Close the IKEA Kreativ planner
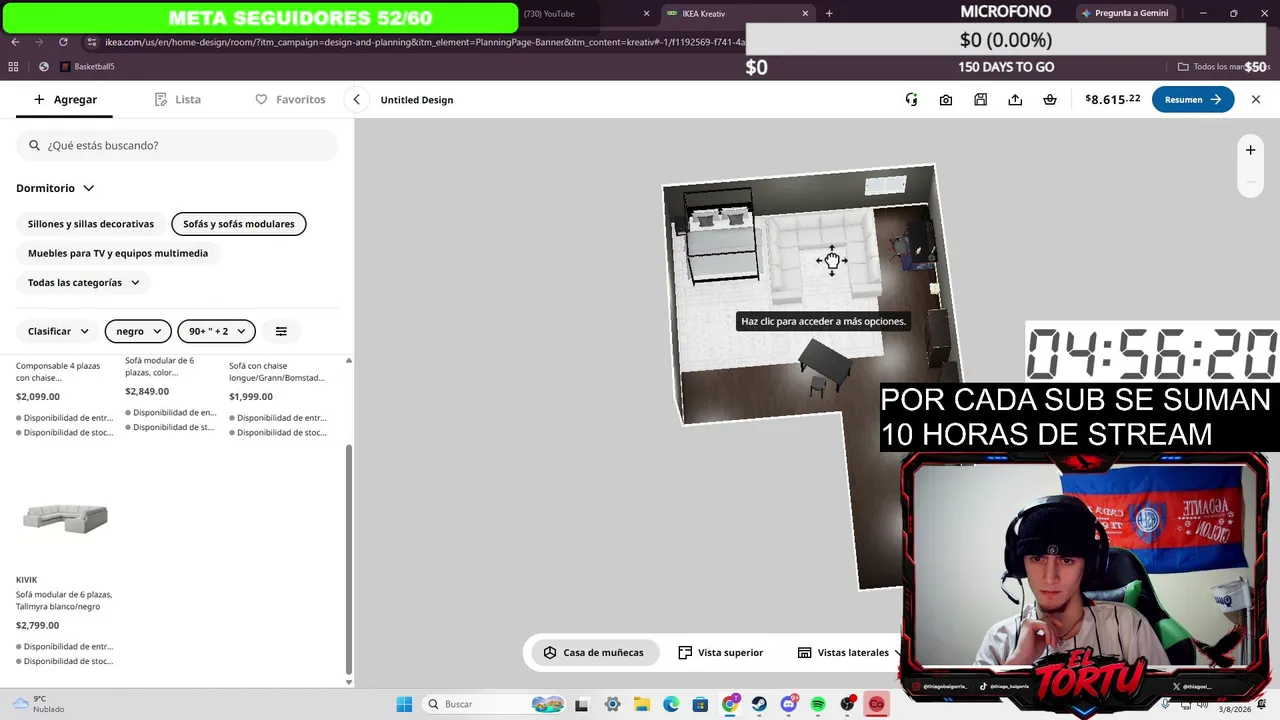 coord(1256,100)
